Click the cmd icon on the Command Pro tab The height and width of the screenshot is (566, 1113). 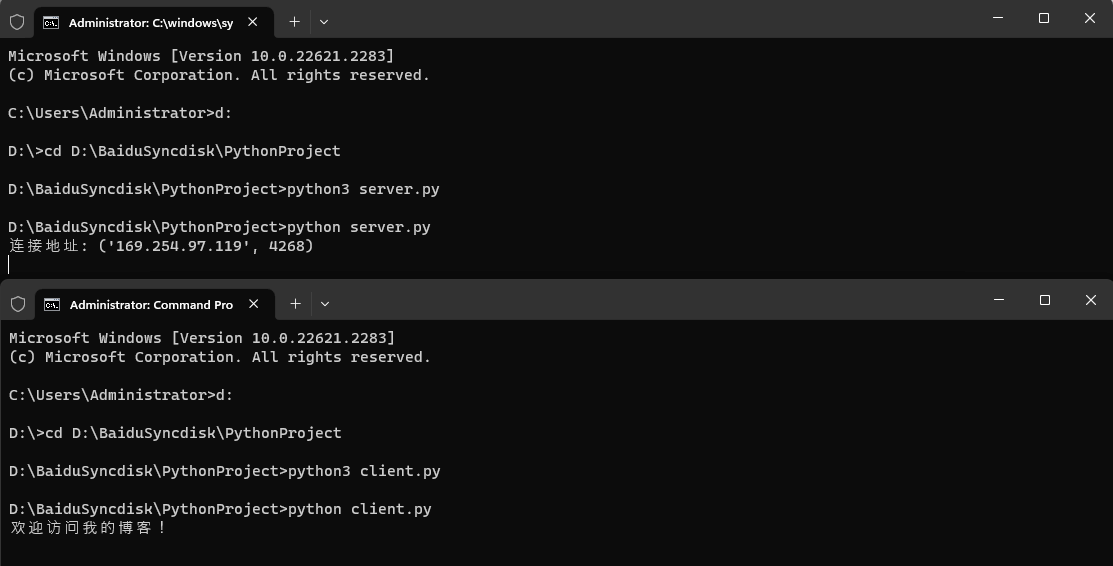[x=51, y=304]
